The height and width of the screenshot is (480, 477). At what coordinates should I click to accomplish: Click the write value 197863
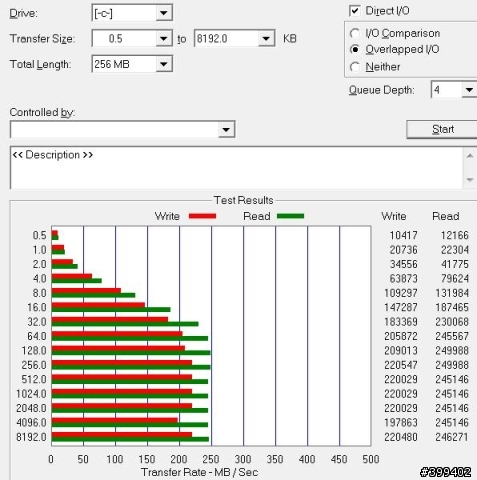[x=401, y=423]
